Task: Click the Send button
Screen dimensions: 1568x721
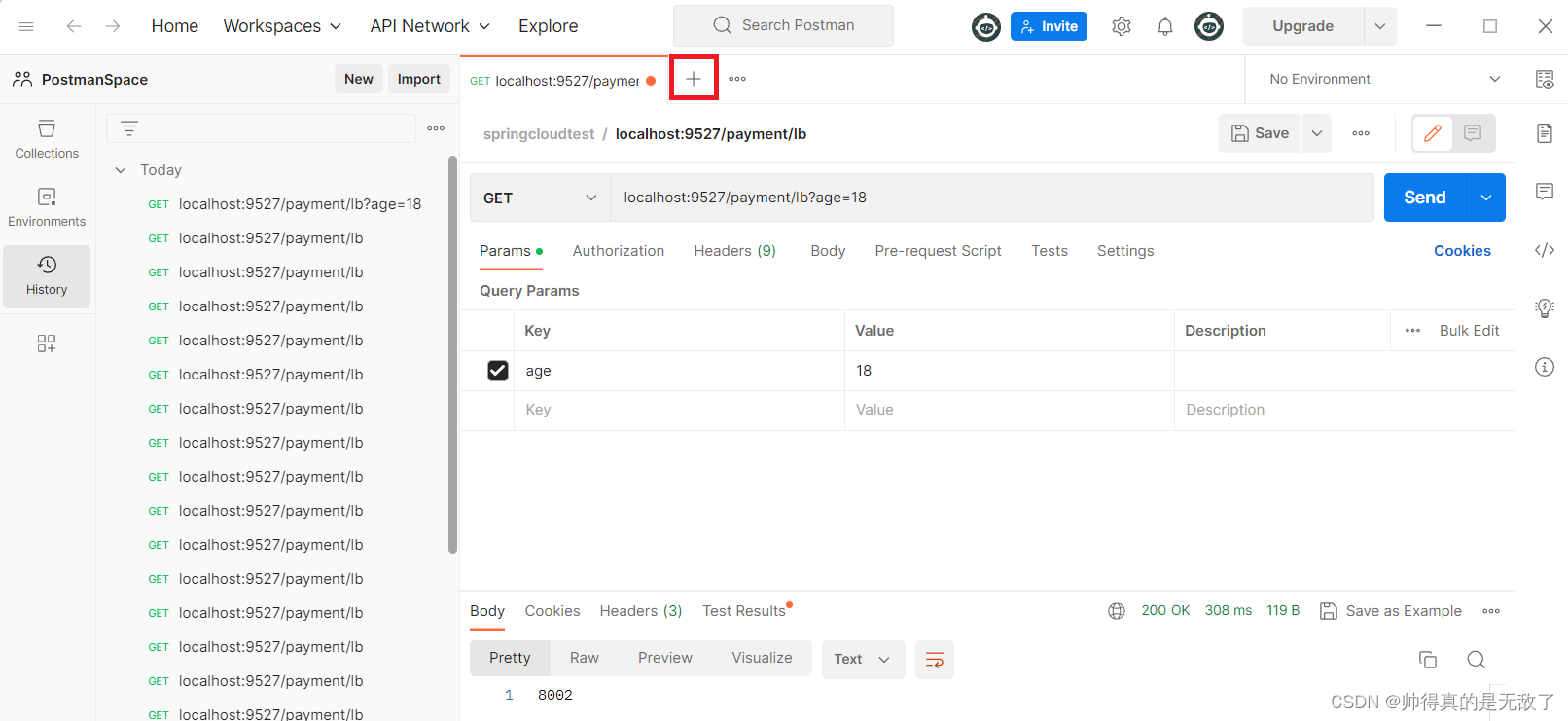Action: [1425, 198]
